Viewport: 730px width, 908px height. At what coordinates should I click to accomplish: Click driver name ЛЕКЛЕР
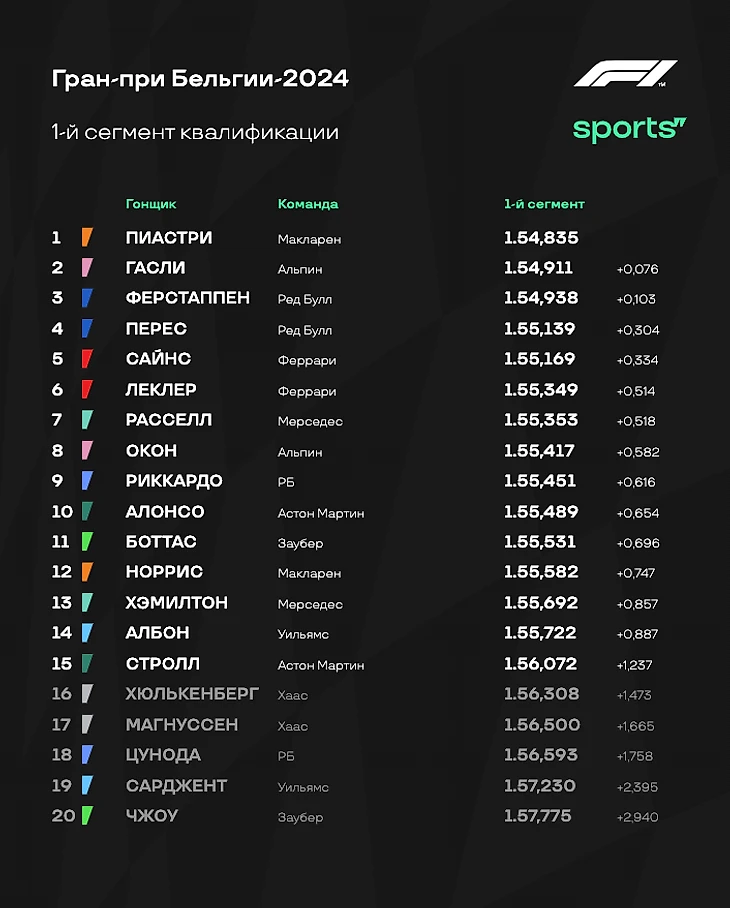pos(161,390)
